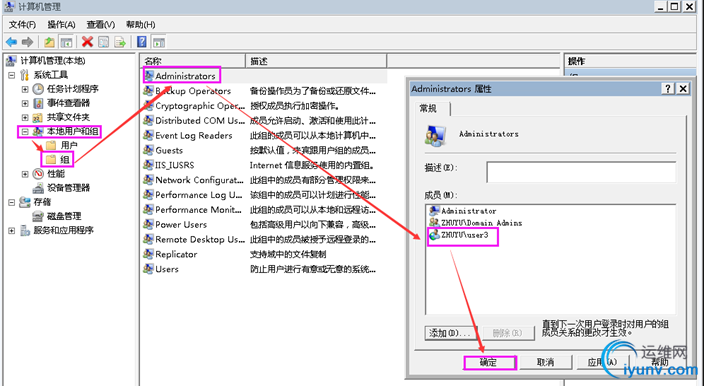Close the Administrators properties dialog
Viewport: 704px width, 386px height.
point(682,89)
